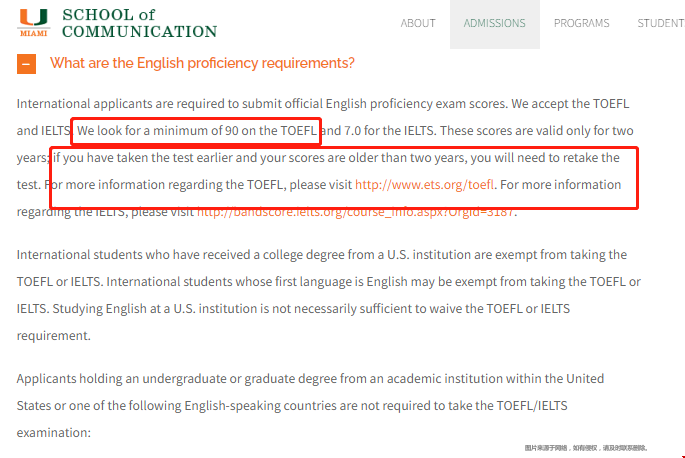Open the PROGRAMS navigation menu

click(x=581, y=23)
